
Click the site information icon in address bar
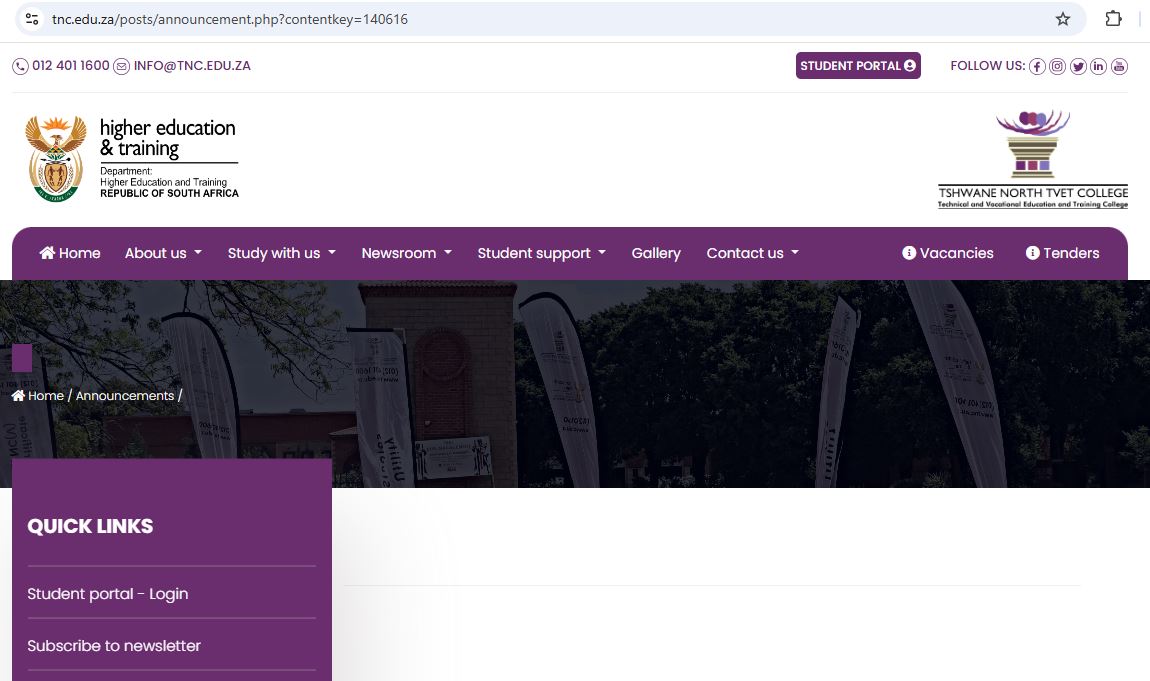coord(32,19)
